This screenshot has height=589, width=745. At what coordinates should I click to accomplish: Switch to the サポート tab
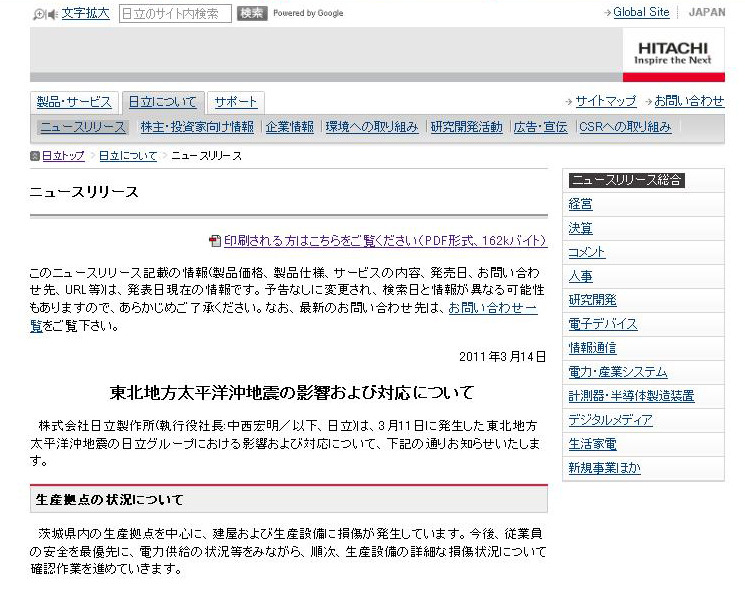click(x=236, y=102)
